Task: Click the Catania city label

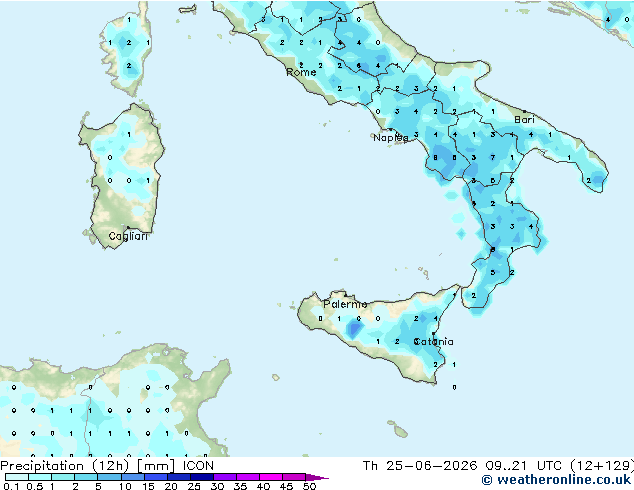Action: point(433,342)
